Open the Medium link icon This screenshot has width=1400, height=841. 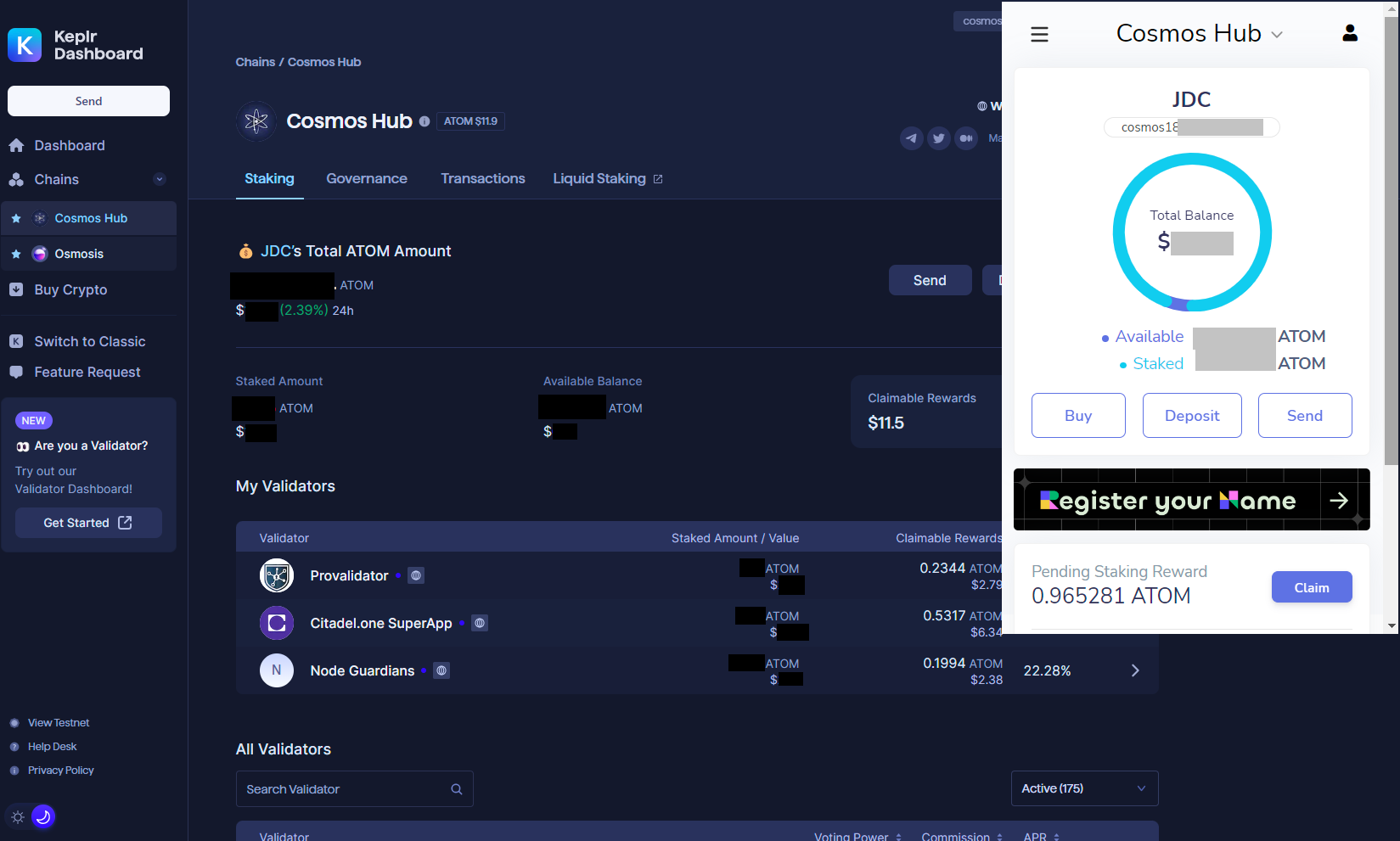point(966,137)
